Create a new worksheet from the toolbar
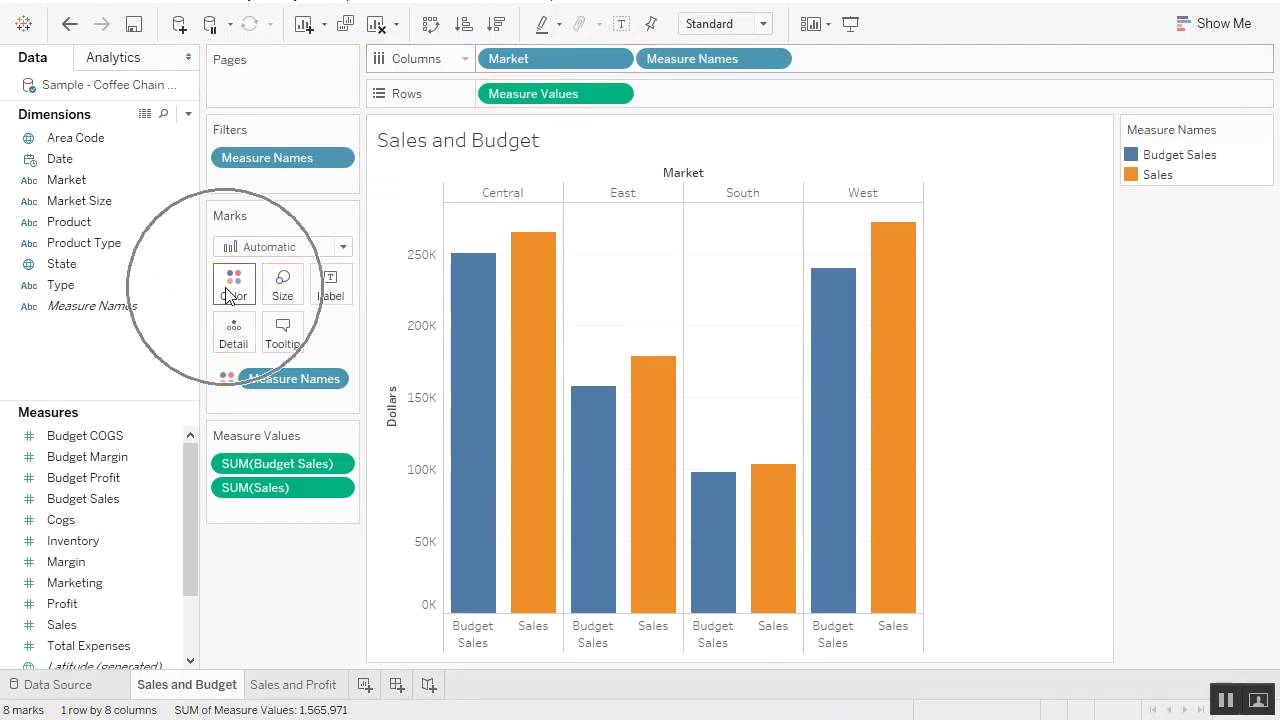The width and height of the screenshot is (1280, 720). pyautogui.click(x=305, y=24)
